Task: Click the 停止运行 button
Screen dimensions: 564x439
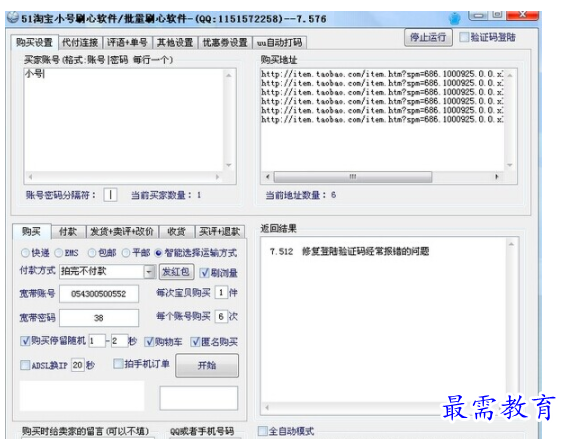Action: coord(428,37)
